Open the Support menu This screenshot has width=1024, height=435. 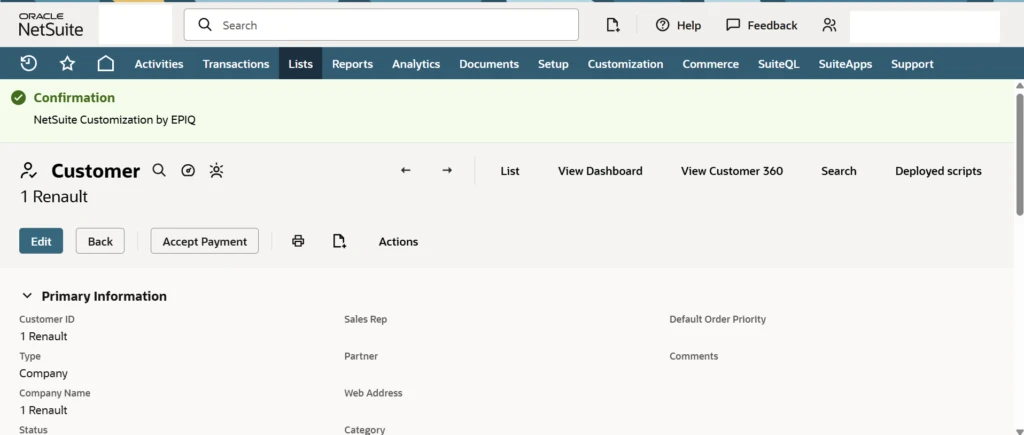coord(912,64)
